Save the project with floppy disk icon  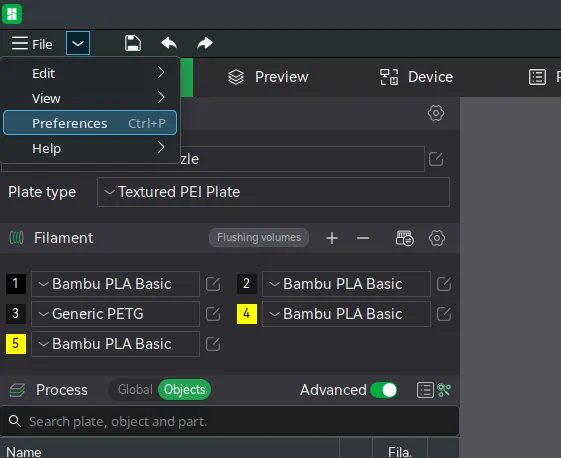click(133, 43)
